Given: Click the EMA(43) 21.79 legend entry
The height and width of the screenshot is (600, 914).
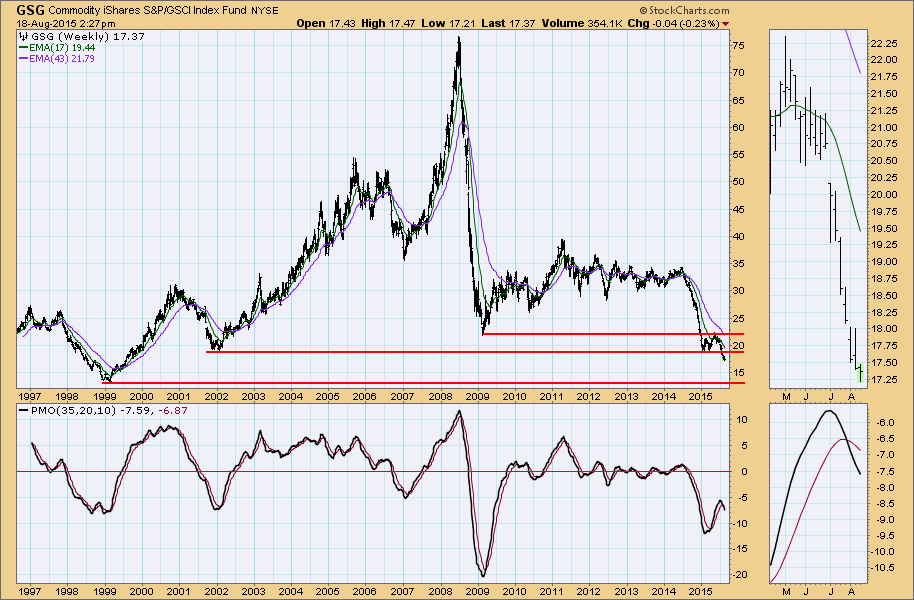Looking at the screenshot, I should [57, 58].
